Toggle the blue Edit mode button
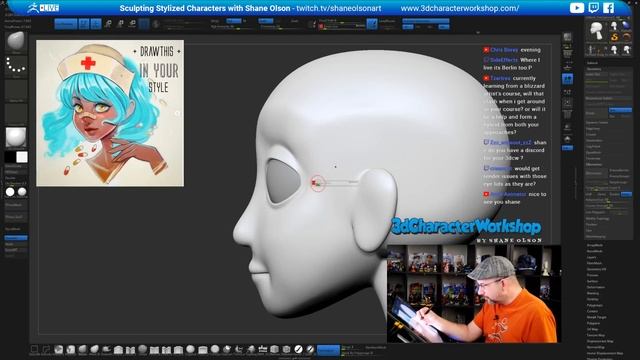Image resolution: width=640 pixels, height=360 pixels. tap(84, 24)
